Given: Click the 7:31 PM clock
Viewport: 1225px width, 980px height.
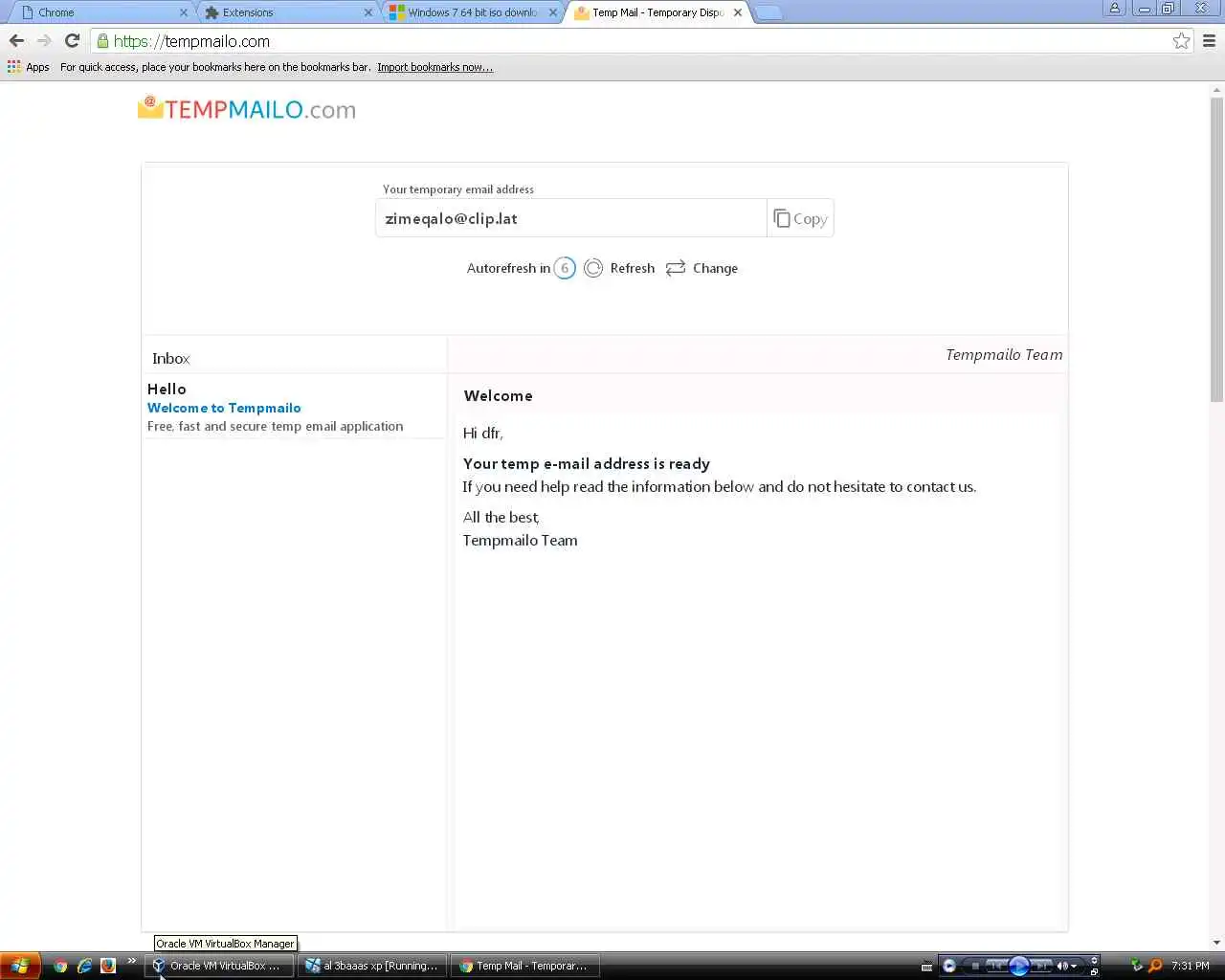Looking at the screenshot, I should pos(1191,966).
